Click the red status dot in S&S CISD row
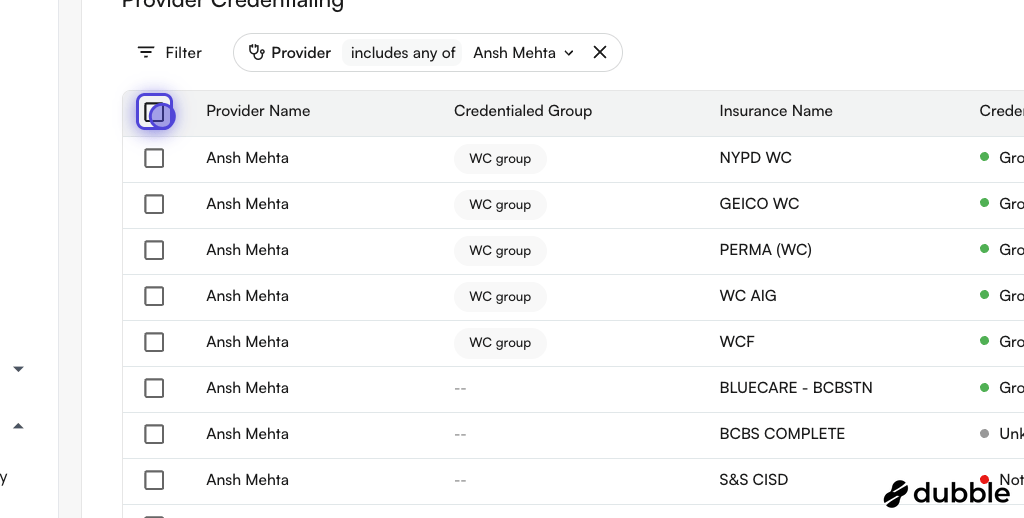Screen dimensions: 1024x518 tap(984, 479)
